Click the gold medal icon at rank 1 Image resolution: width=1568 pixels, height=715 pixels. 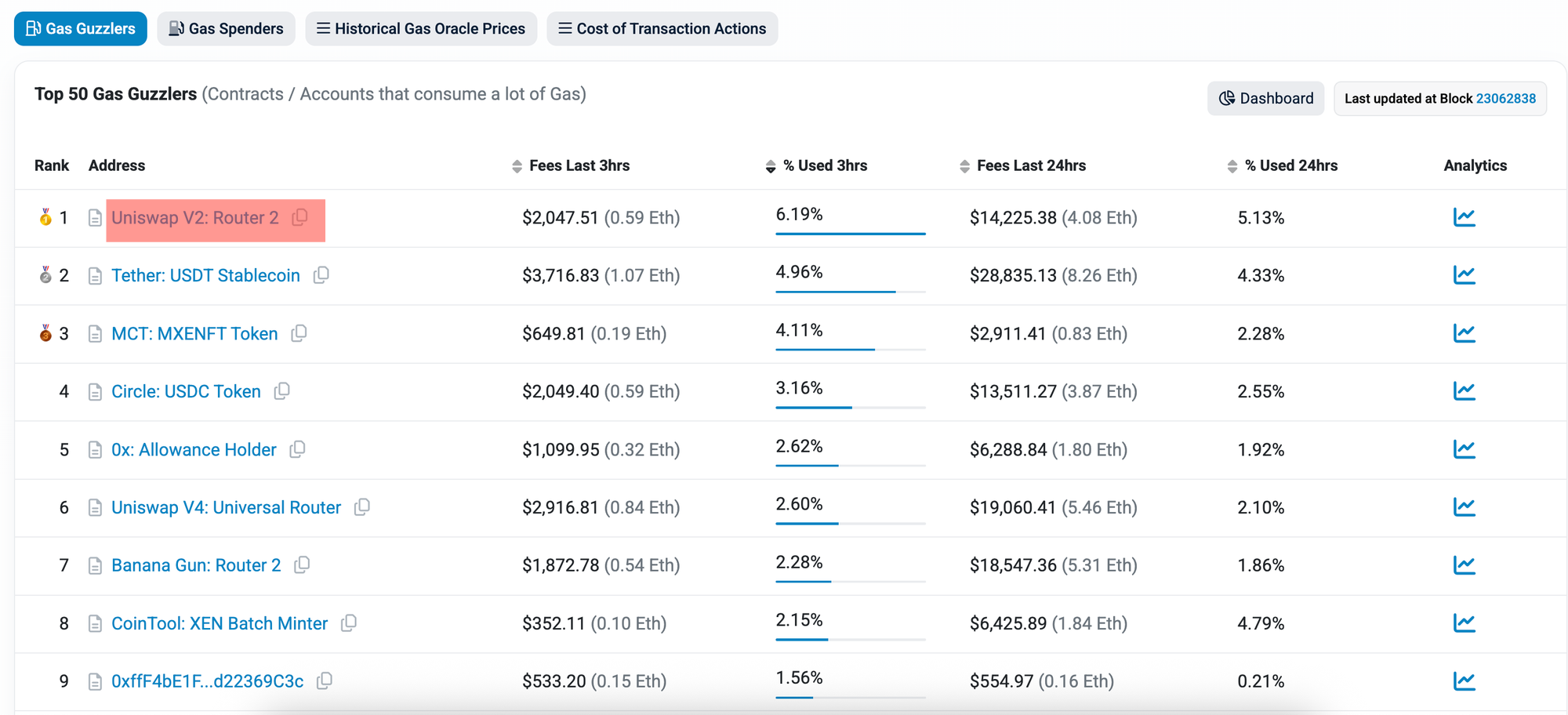45,217
